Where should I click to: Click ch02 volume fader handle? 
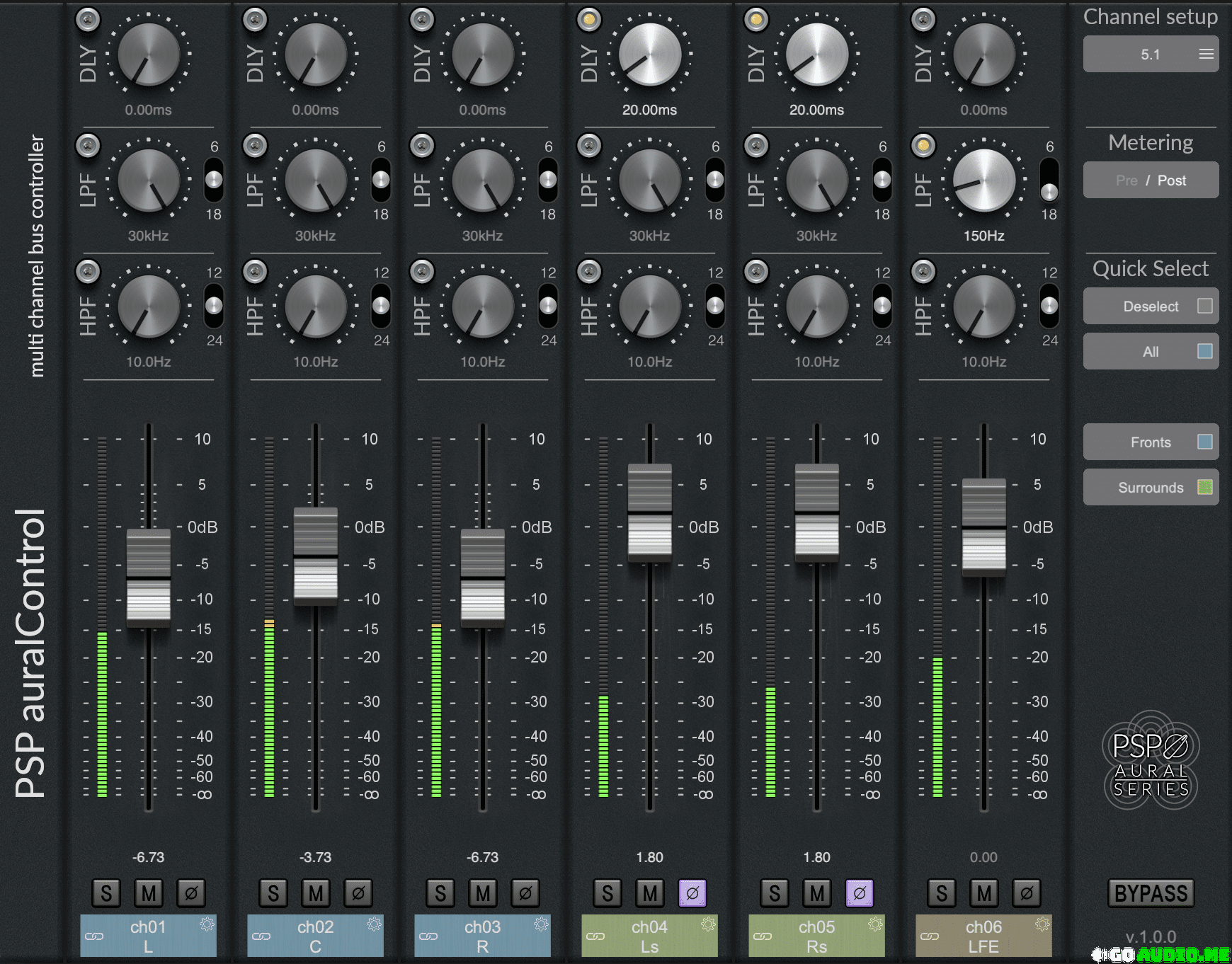click(x=316, y=557)
